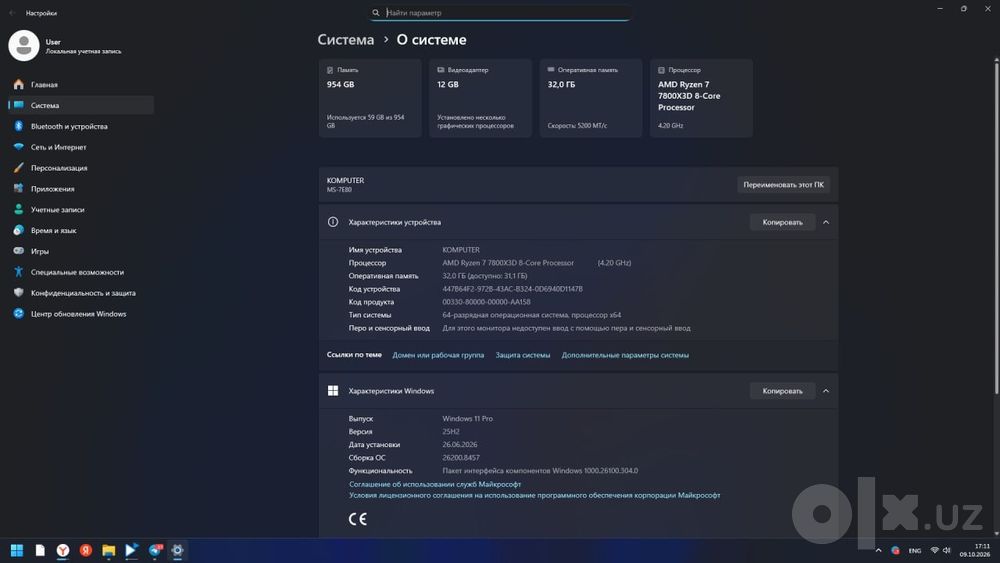The width and height of the screenshot is (1000, 563).
Task: Open the Оперативная память 32,0 ГБ card
Action: coord(591,98)
